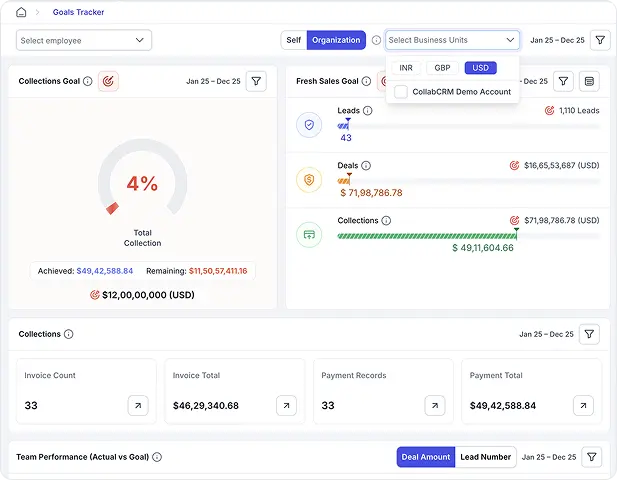Click the green Collections progress bar
617x480 pixels.
pos(426,236)
